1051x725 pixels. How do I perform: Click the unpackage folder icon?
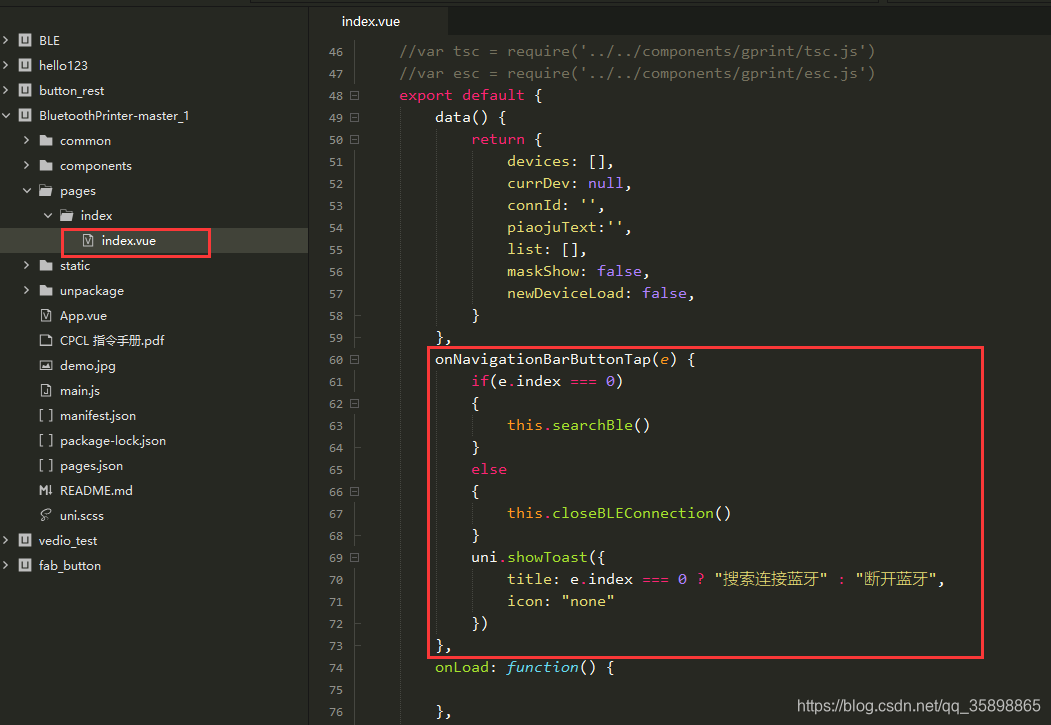coord(46,290)
